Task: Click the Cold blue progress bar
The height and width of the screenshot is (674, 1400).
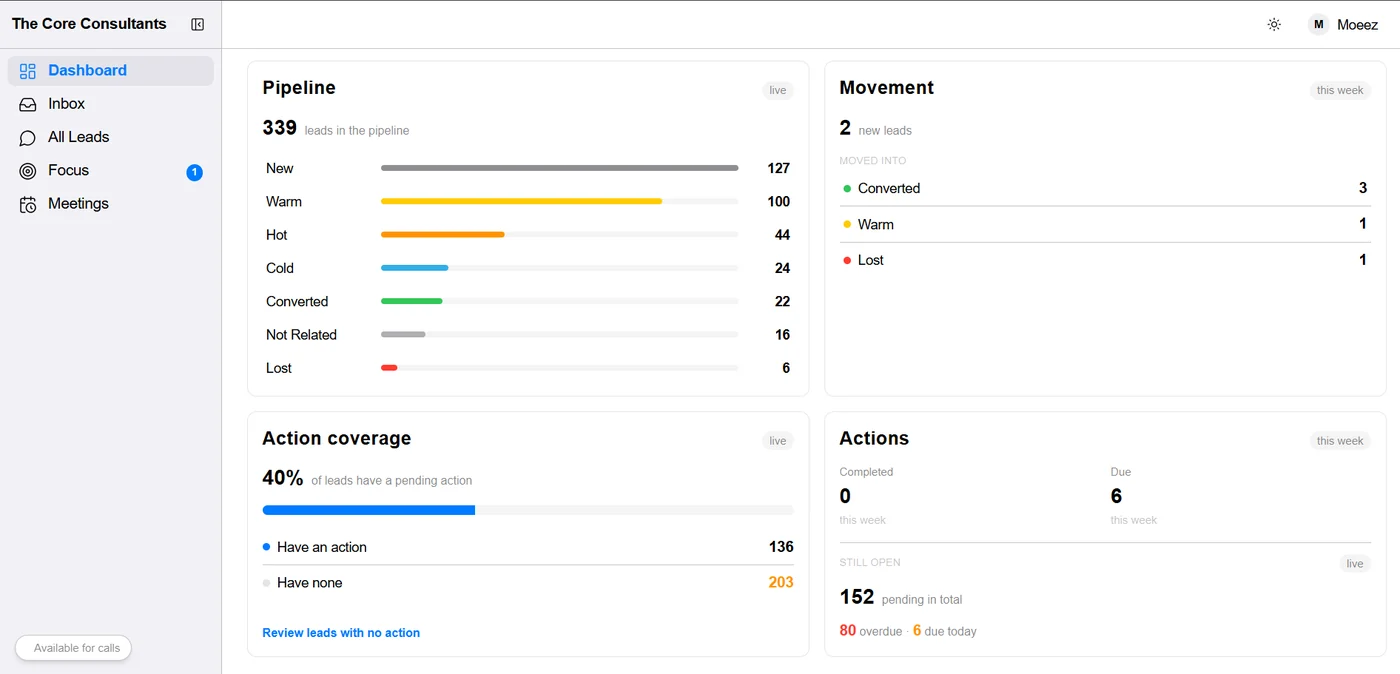Action: (x=414, y=268)
